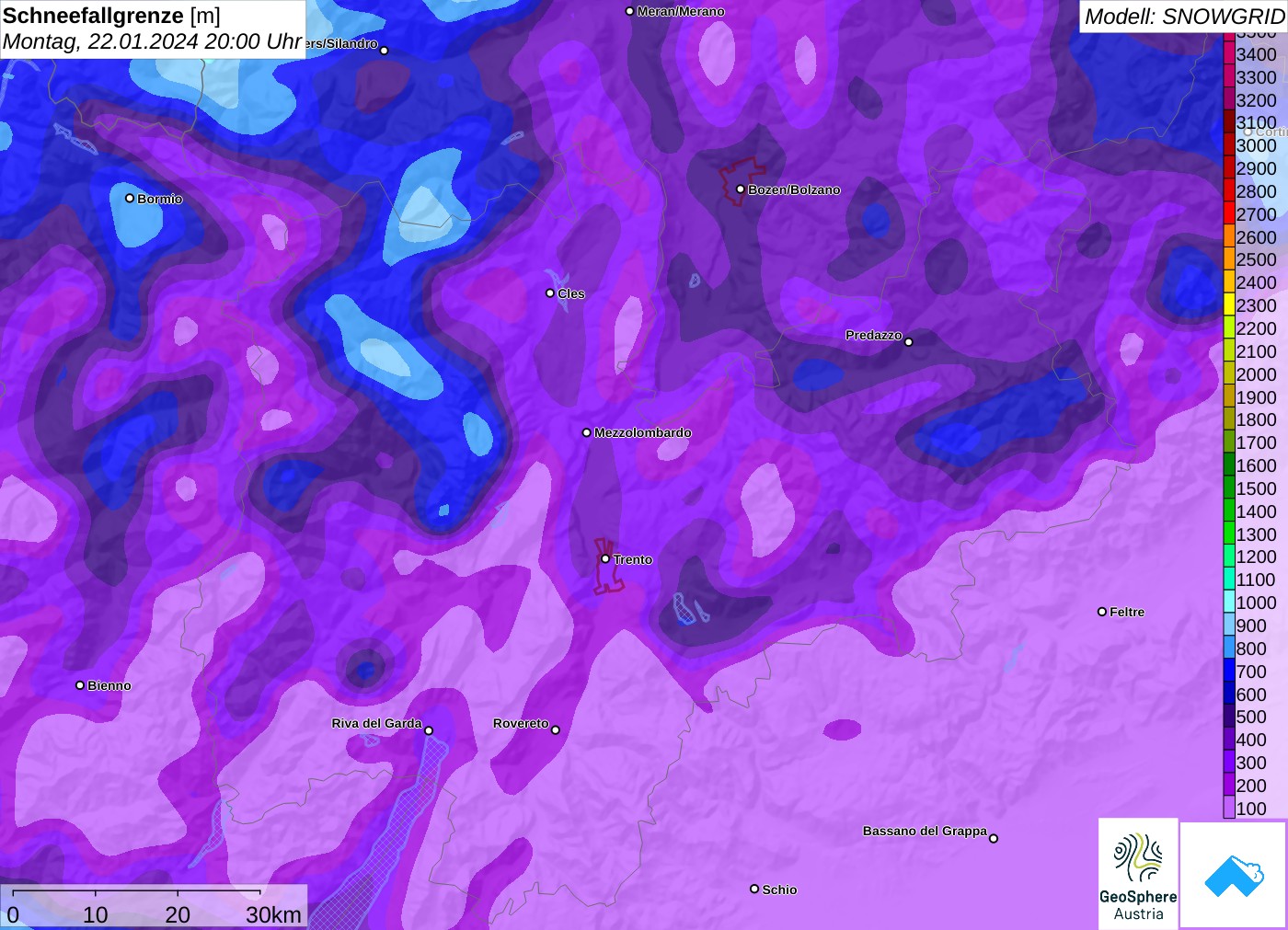The height and width of the screenshot is (930, 1288).
Task: Select the Meran/Merano location marker
Action: click(x=629, y=11)
